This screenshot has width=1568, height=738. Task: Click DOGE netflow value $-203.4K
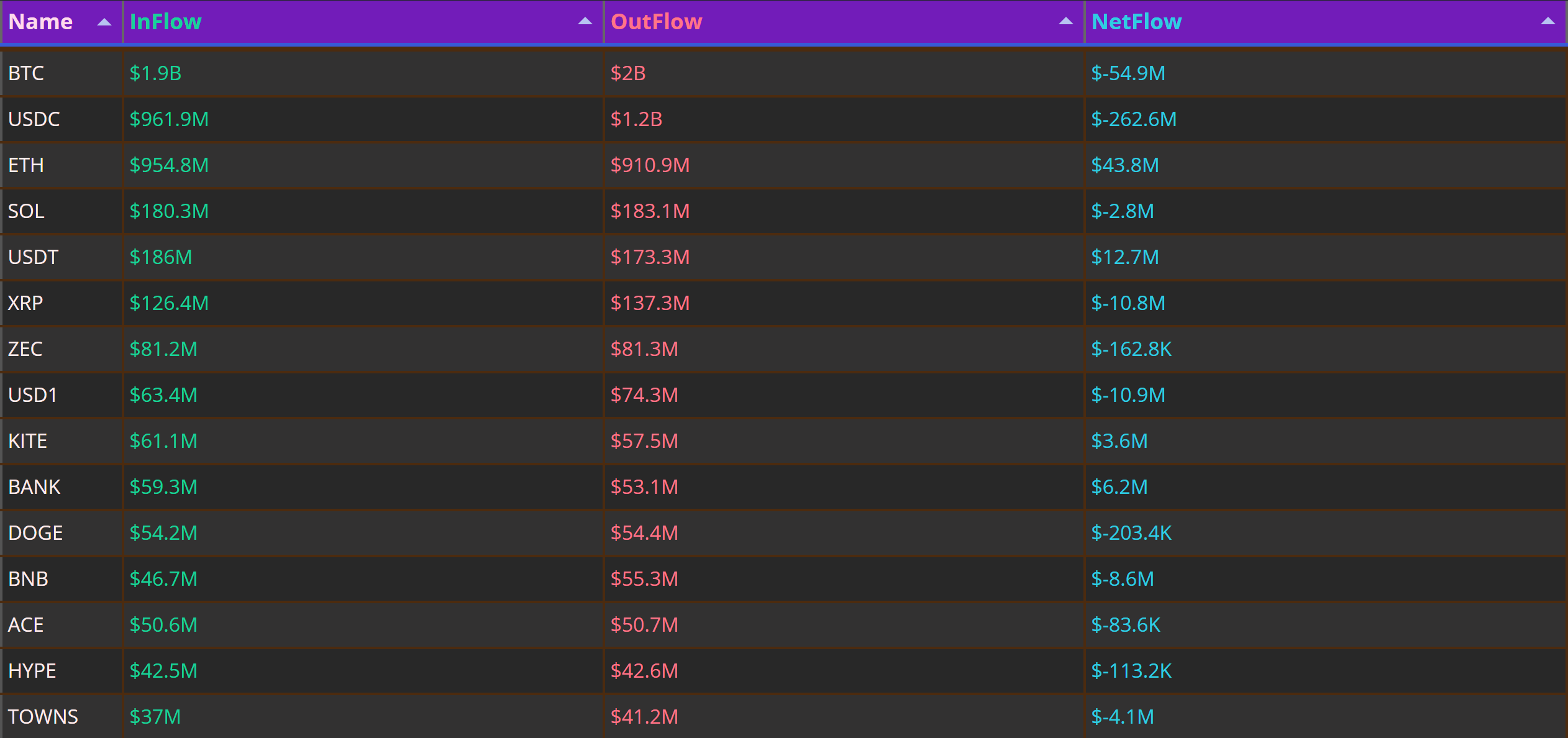click(x=1131, y=533)
